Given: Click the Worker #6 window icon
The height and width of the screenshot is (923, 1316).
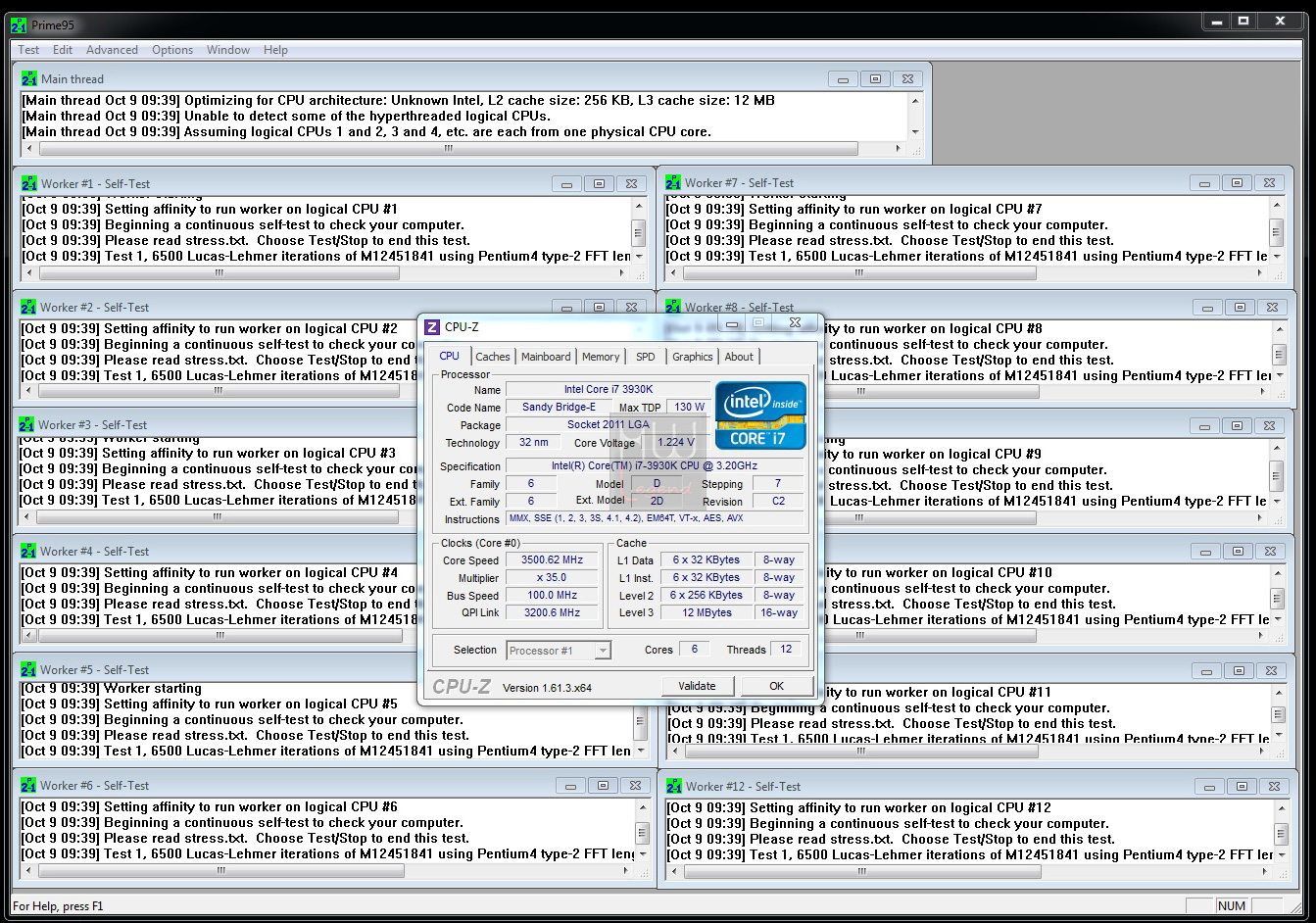Looking at the screenshot, I should click(x=28, y=785).
